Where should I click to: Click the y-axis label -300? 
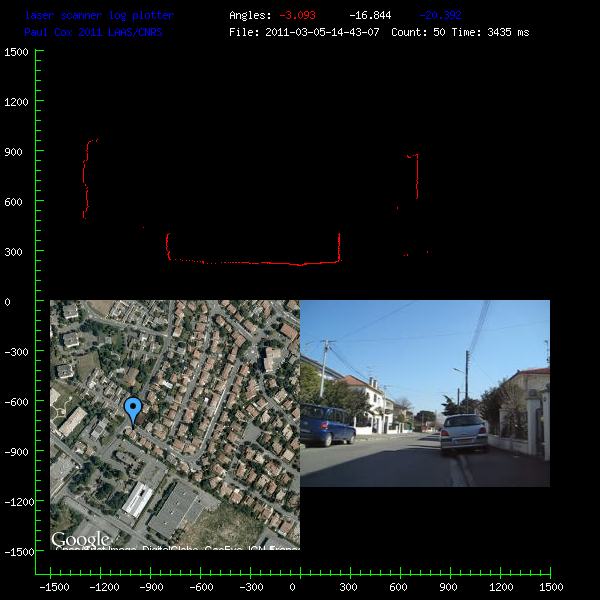click(16, 352)
